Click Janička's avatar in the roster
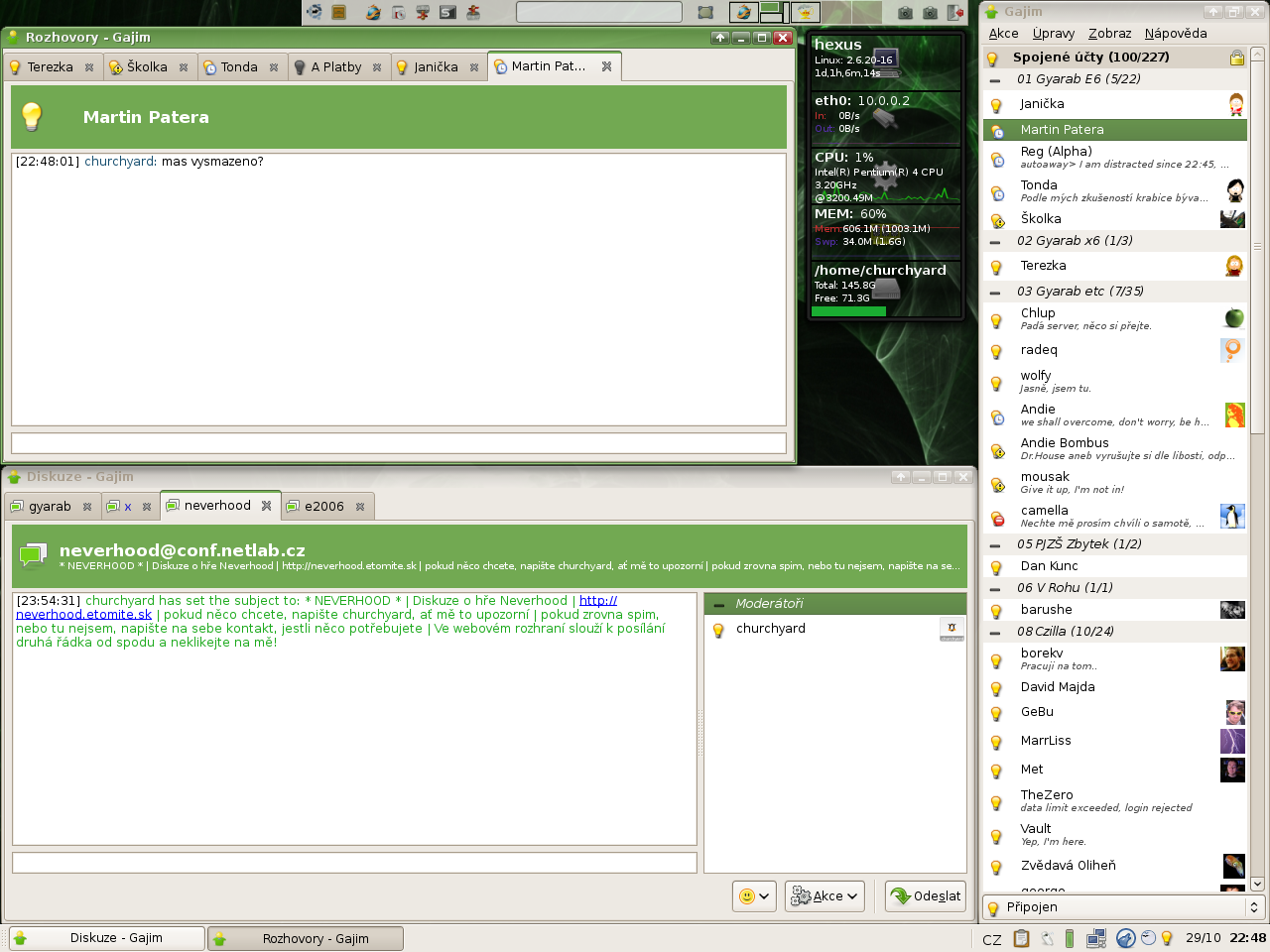The width and height of the screenshot is (1270, 952). (x=1235, y=104)
